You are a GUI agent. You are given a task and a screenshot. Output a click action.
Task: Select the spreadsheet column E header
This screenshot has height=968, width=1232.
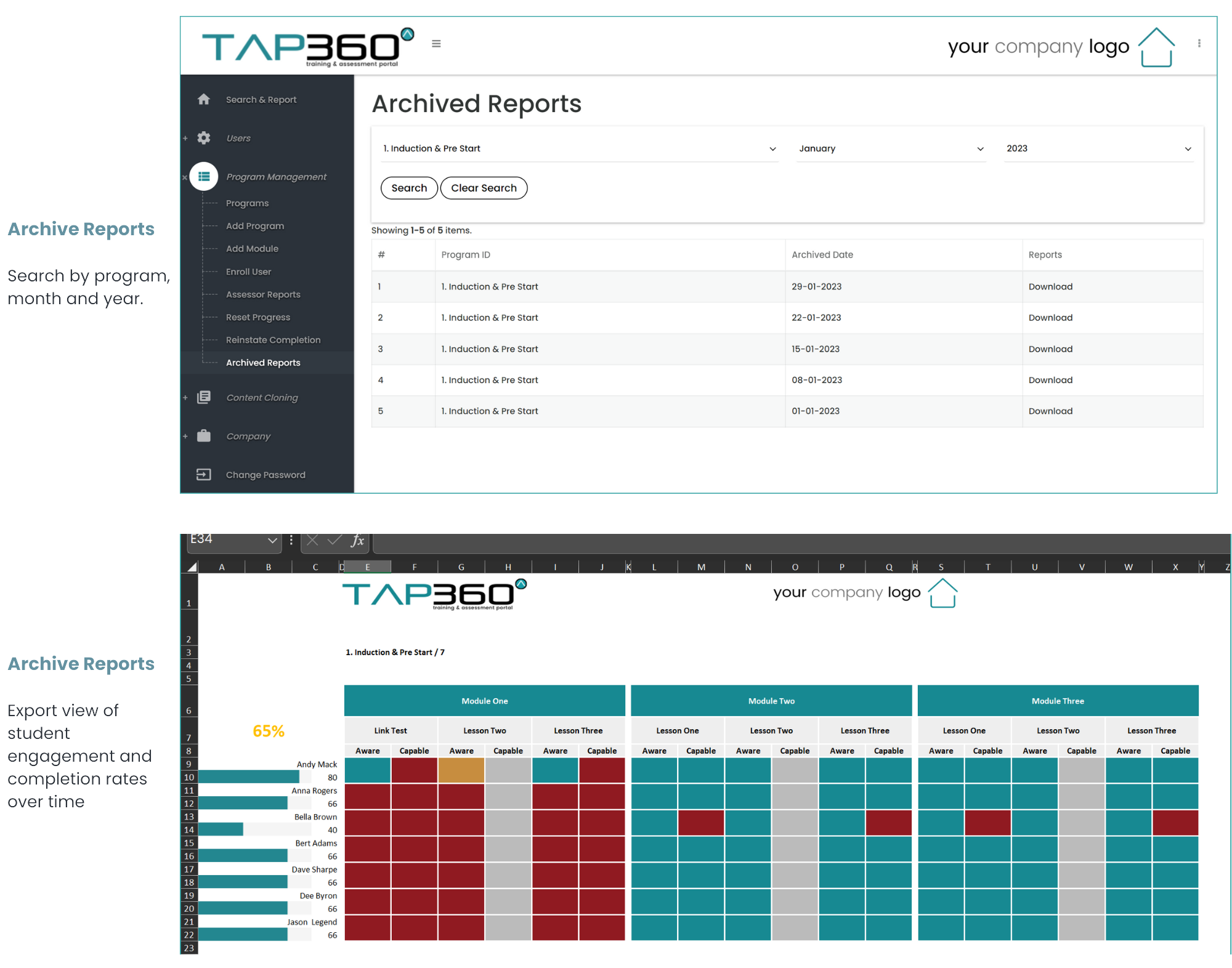point(368,567)
